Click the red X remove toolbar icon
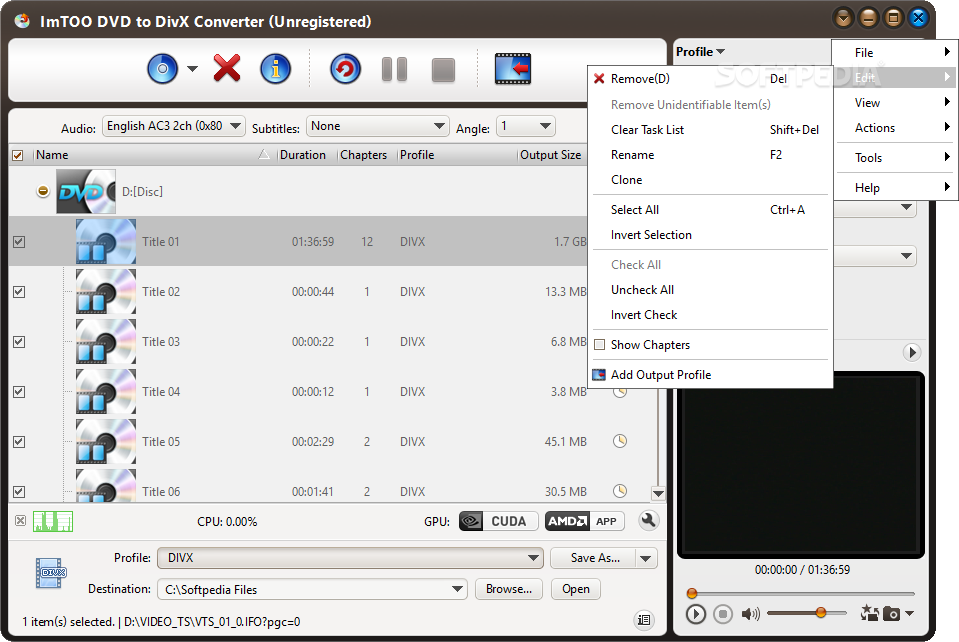Screen dimensions: 959x642 (227, 68)
